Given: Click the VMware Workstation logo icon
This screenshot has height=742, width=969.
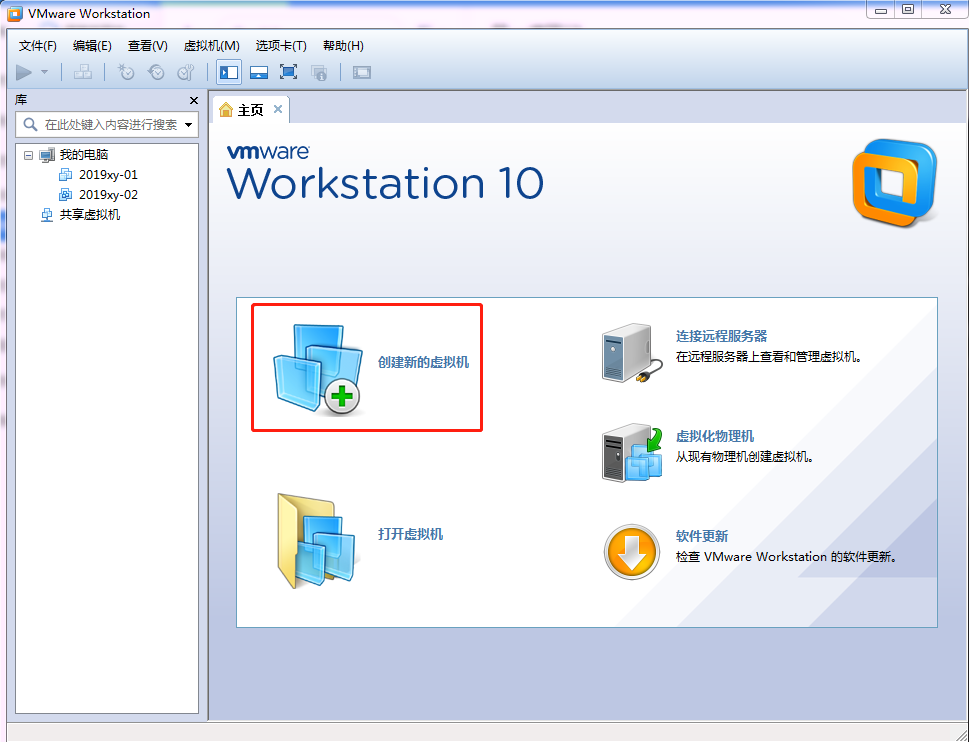Looking at the screenshot, I should (894, 182).
